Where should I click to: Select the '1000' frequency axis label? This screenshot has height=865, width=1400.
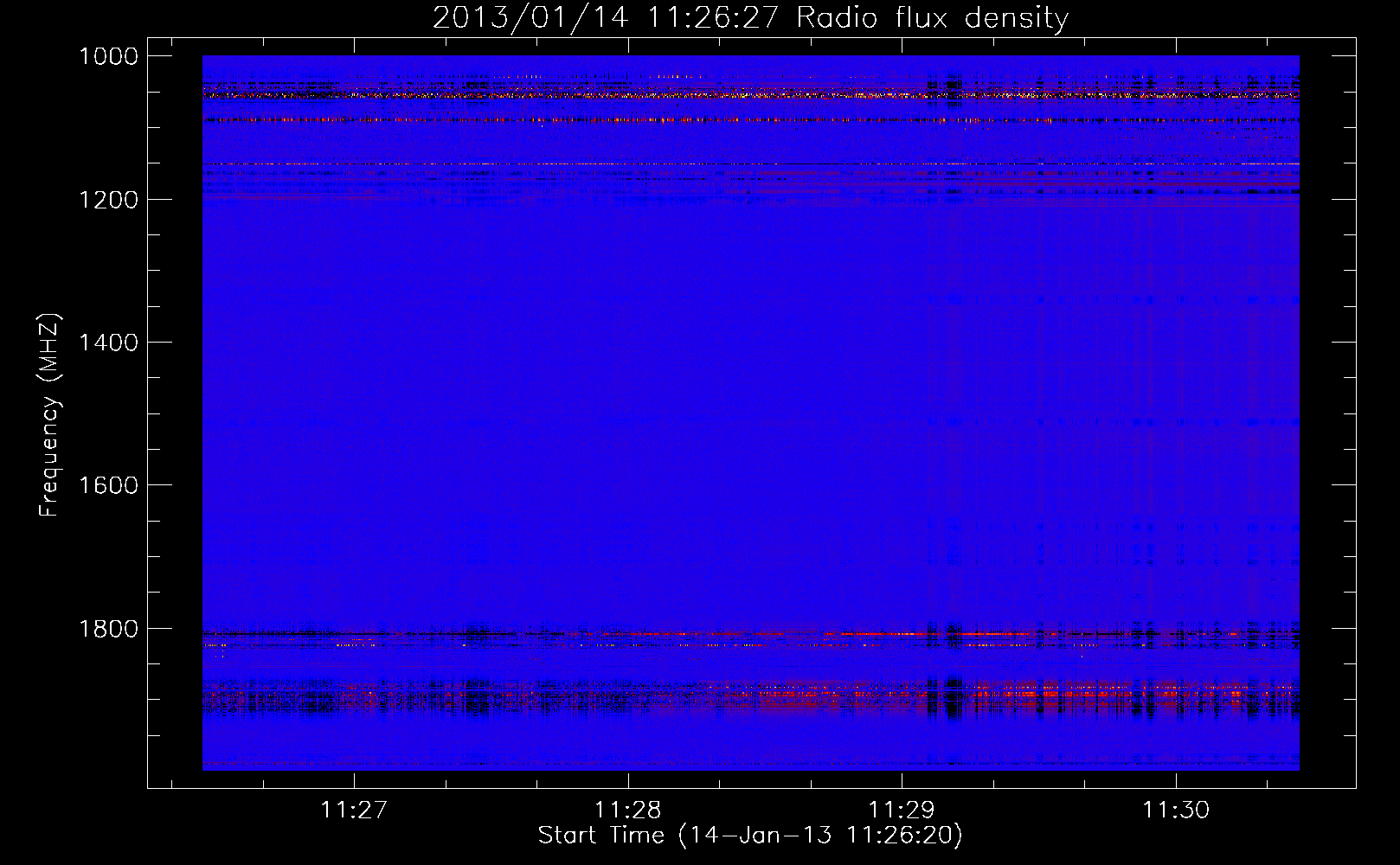pos(108,56)
